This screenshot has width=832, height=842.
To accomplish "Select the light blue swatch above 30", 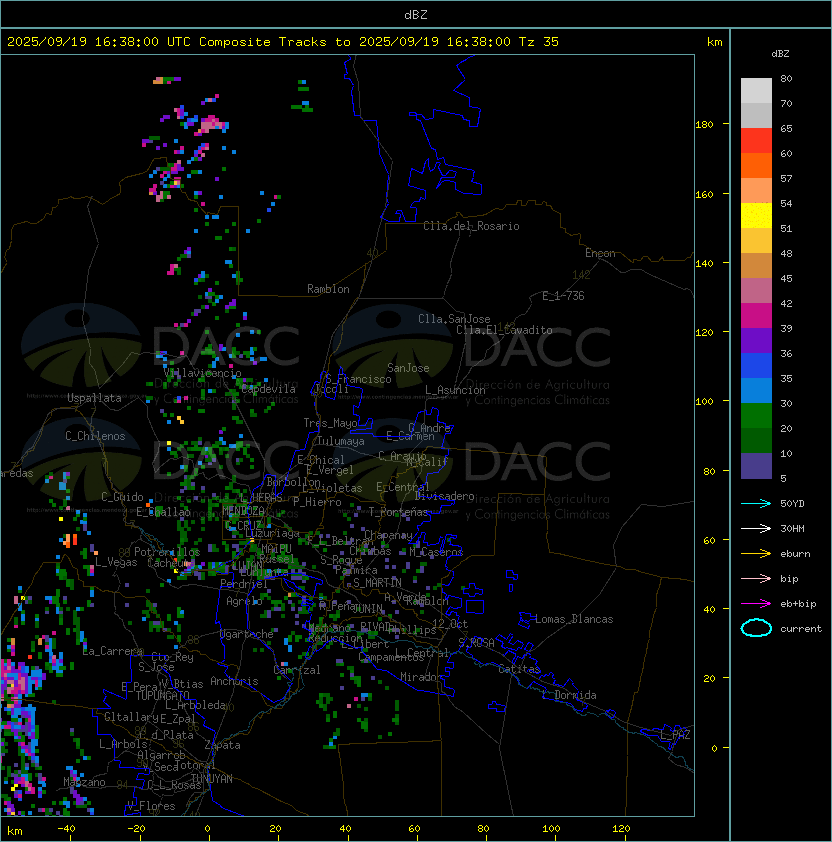I will [756, 391].
